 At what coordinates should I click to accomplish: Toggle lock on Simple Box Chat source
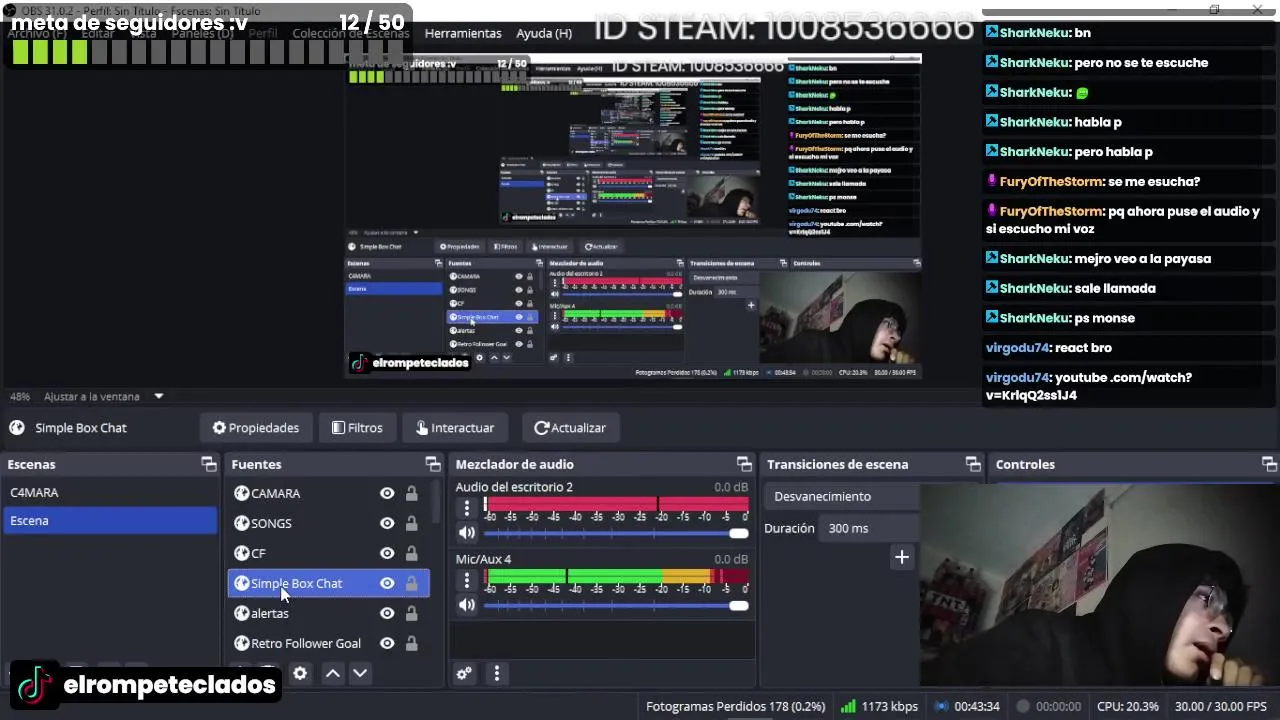411,583
